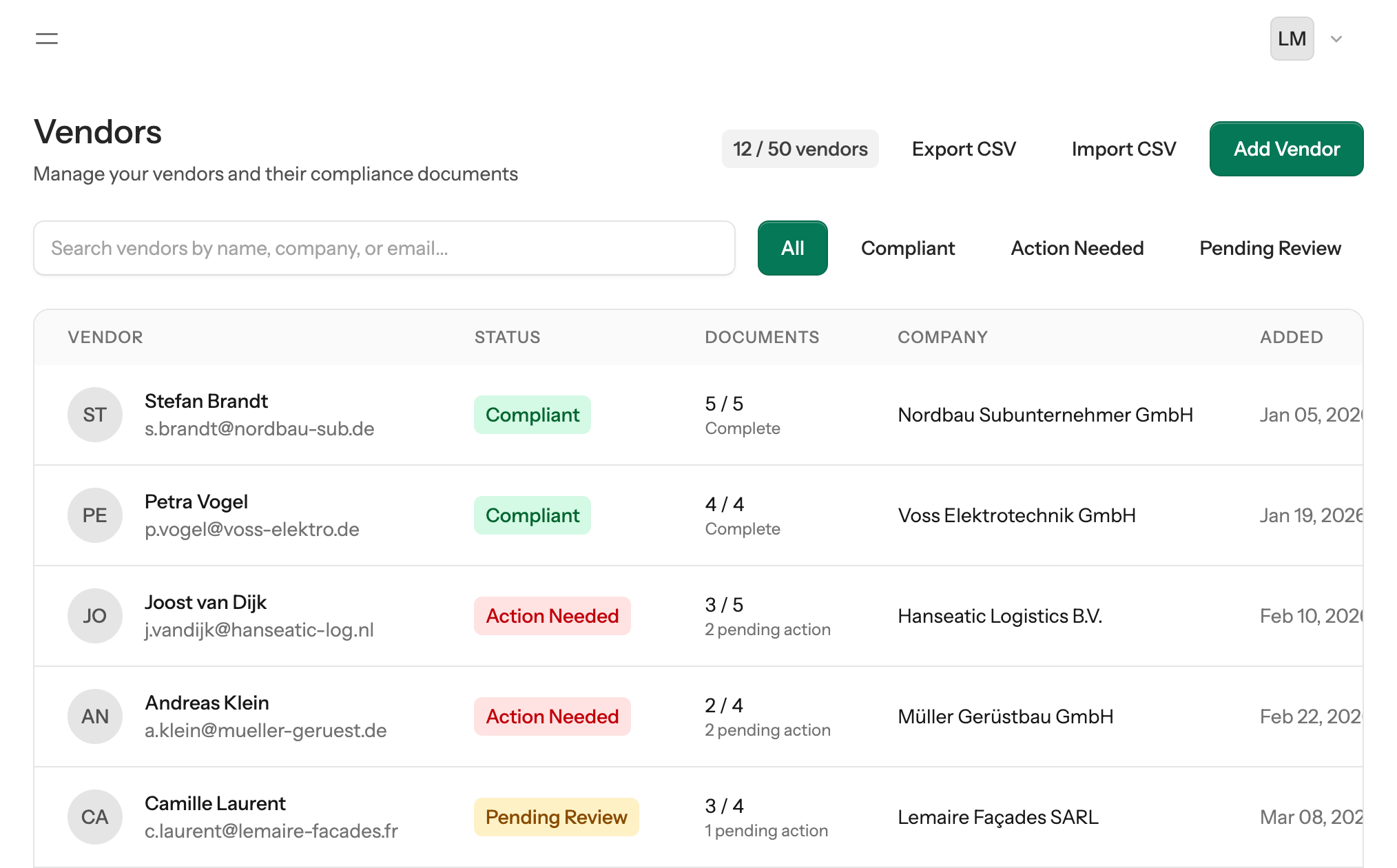
Task: Click email s.brandt@nordbau-sub.de
Action: 259,428
